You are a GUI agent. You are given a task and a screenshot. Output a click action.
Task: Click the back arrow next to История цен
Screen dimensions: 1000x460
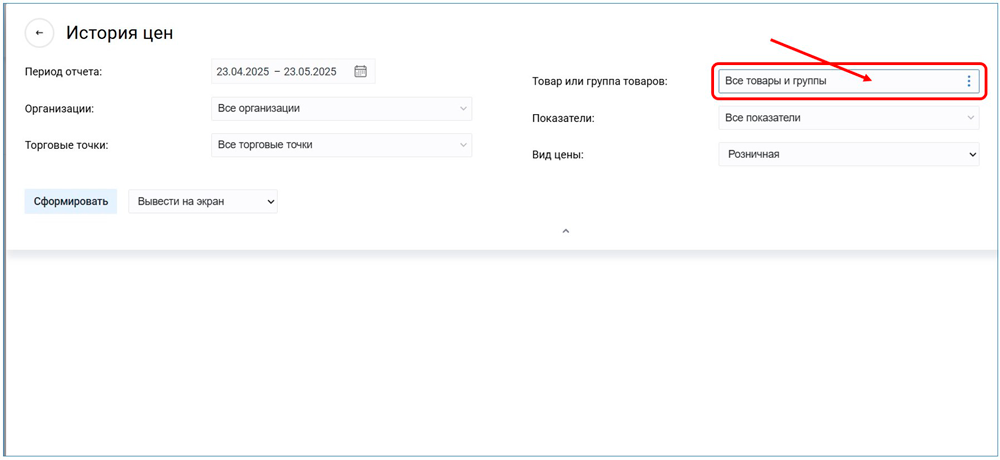(x=39, y=33)
